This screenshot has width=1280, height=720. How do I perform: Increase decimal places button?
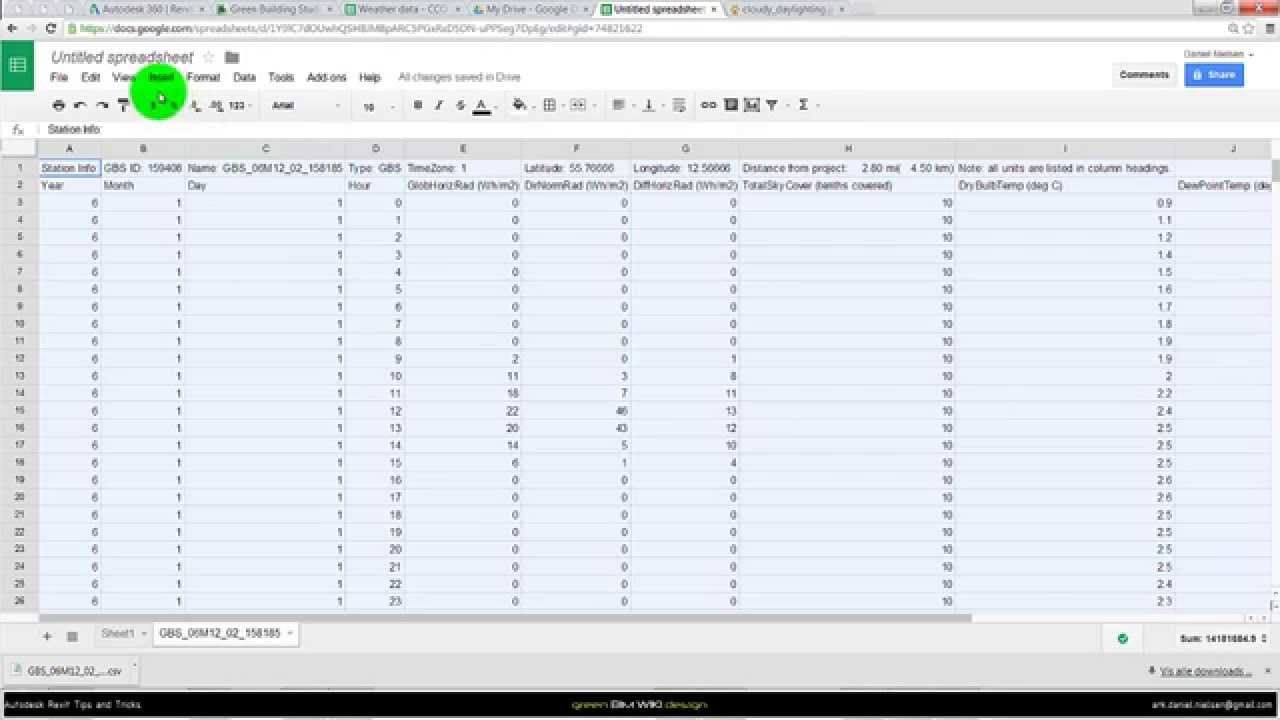(216, 105)
